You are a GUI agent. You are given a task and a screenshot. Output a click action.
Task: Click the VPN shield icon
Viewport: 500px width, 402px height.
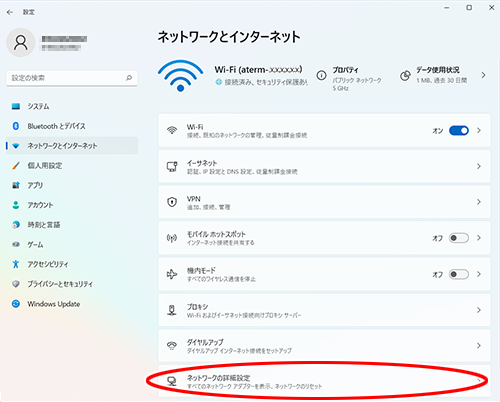[x=172, y=202]
